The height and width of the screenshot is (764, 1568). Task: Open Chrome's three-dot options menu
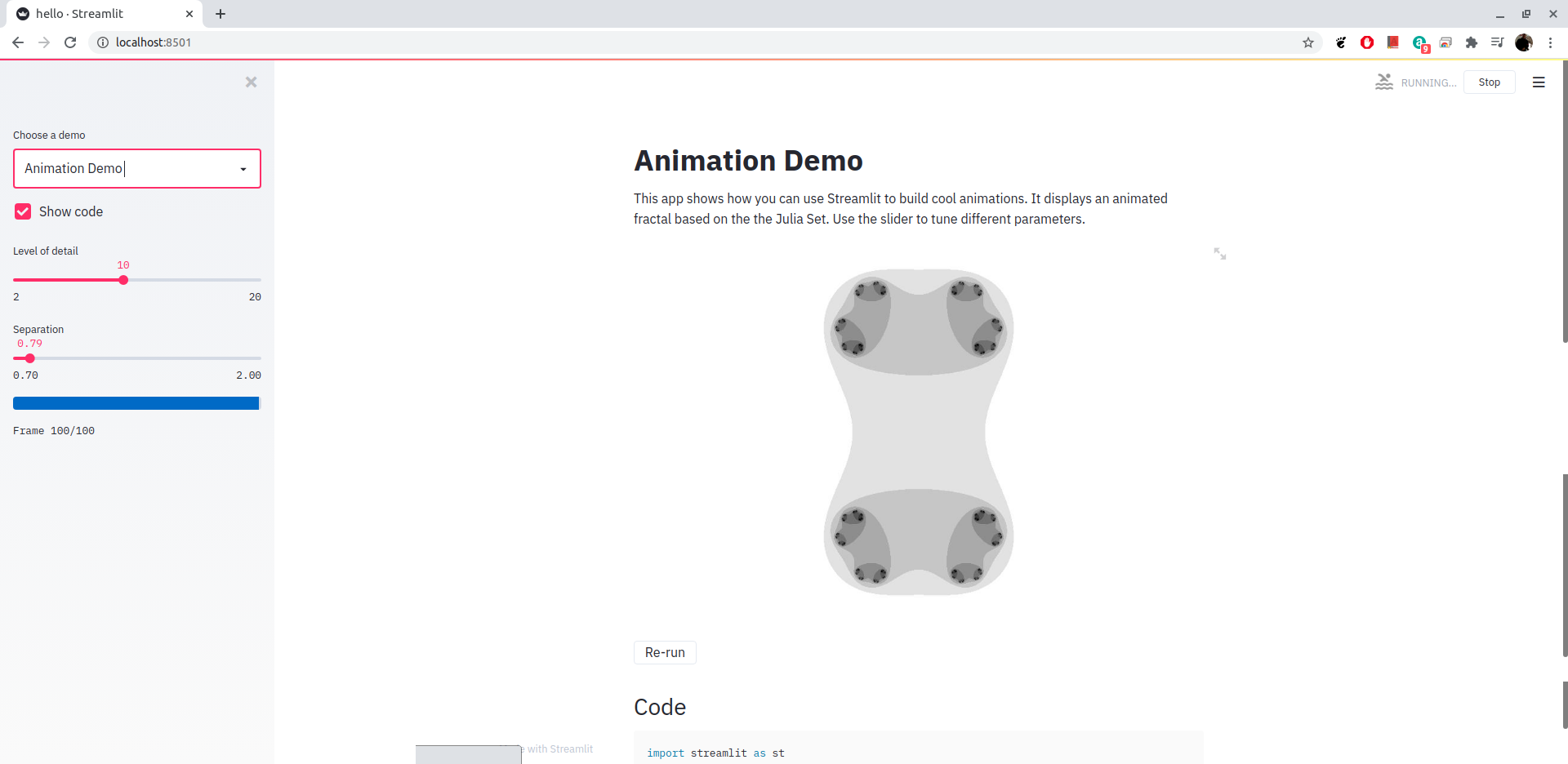(1550, 42)
